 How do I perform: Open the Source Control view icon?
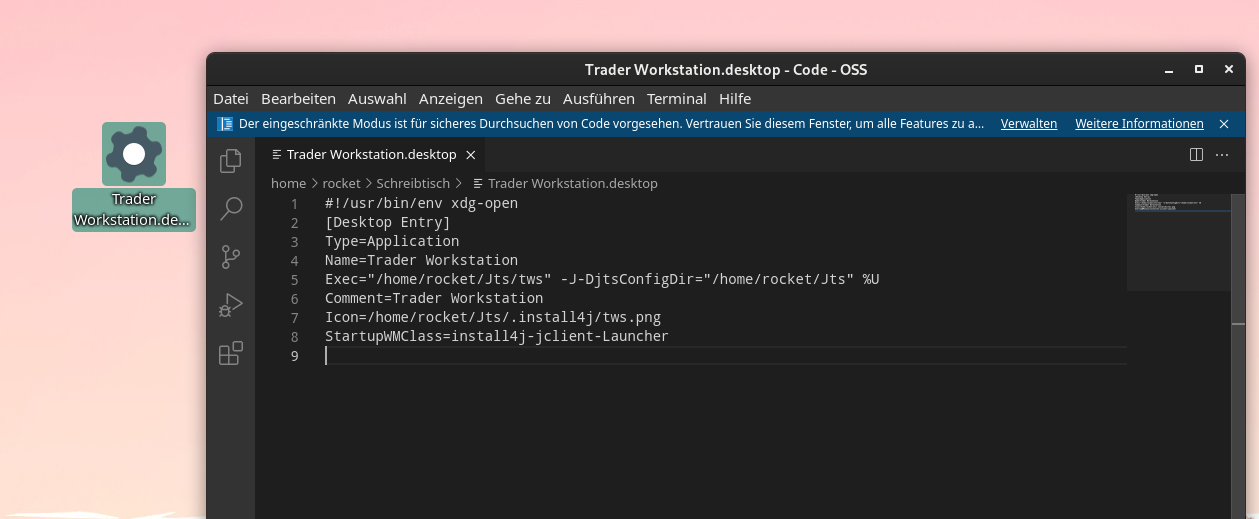pyautogui.click(x=231, y=257)
